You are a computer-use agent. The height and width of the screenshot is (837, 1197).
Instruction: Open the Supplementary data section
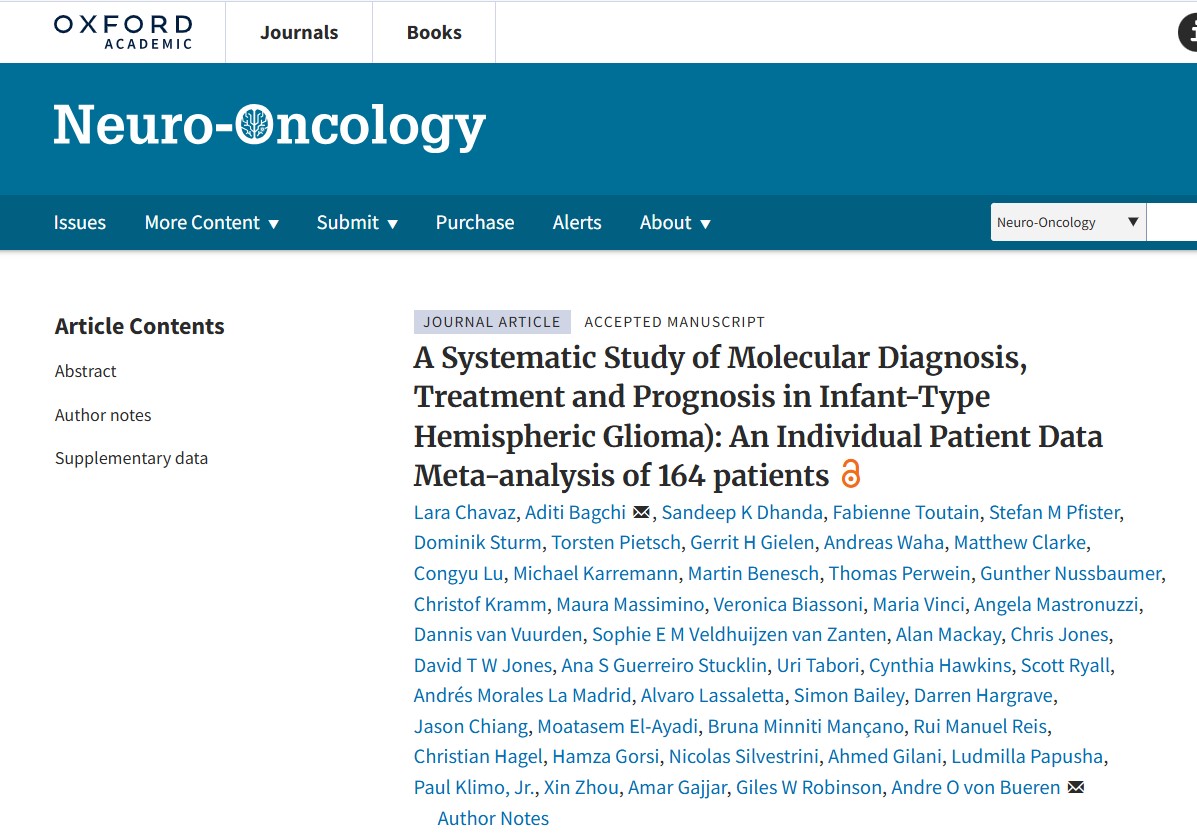click(x=131, y=457)
